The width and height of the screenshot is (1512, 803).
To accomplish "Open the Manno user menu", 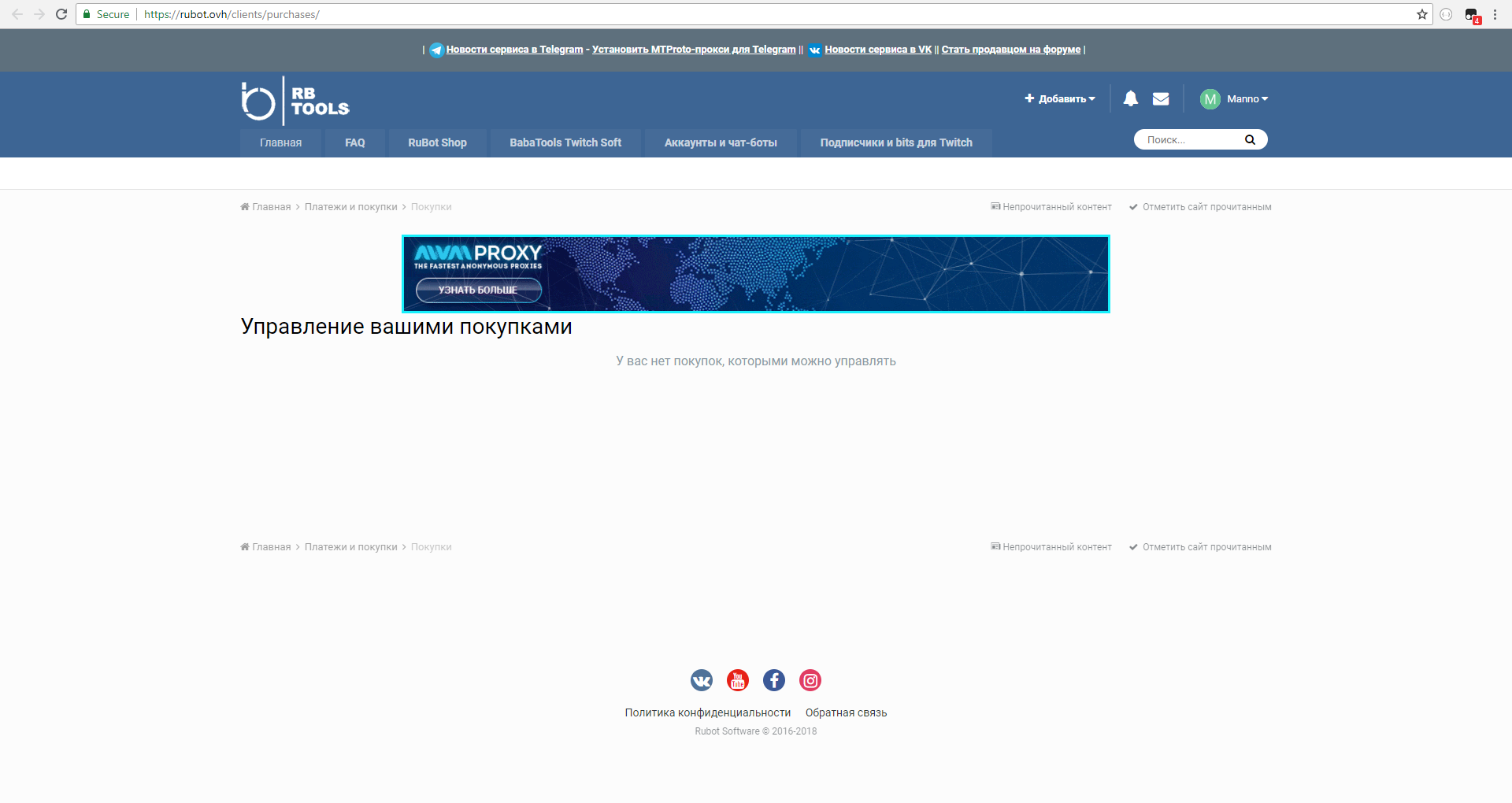I will (x=1234, y=99).
